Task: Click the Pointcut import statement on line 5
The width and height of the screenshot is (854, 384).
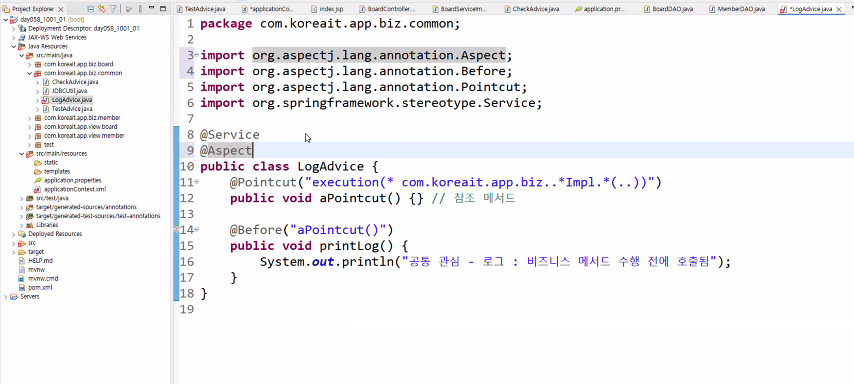Action: click(364, 87)
